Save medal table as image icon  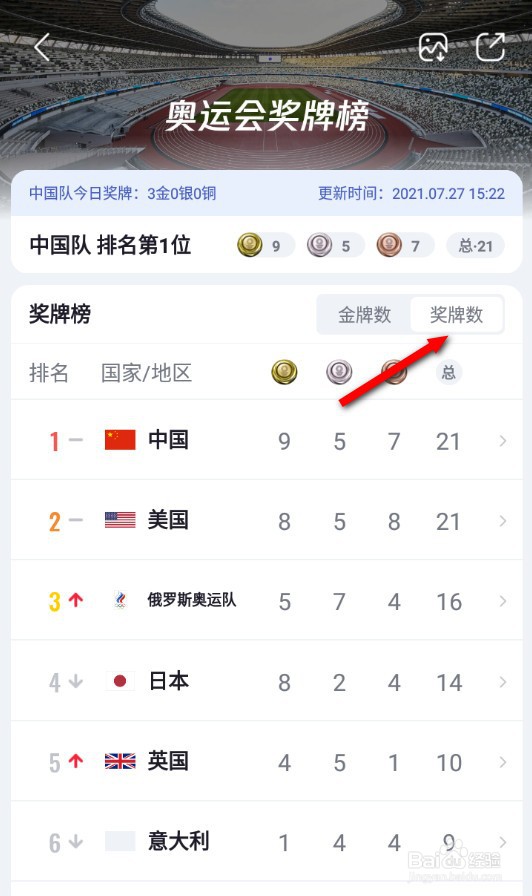click(x=433, y=47)
